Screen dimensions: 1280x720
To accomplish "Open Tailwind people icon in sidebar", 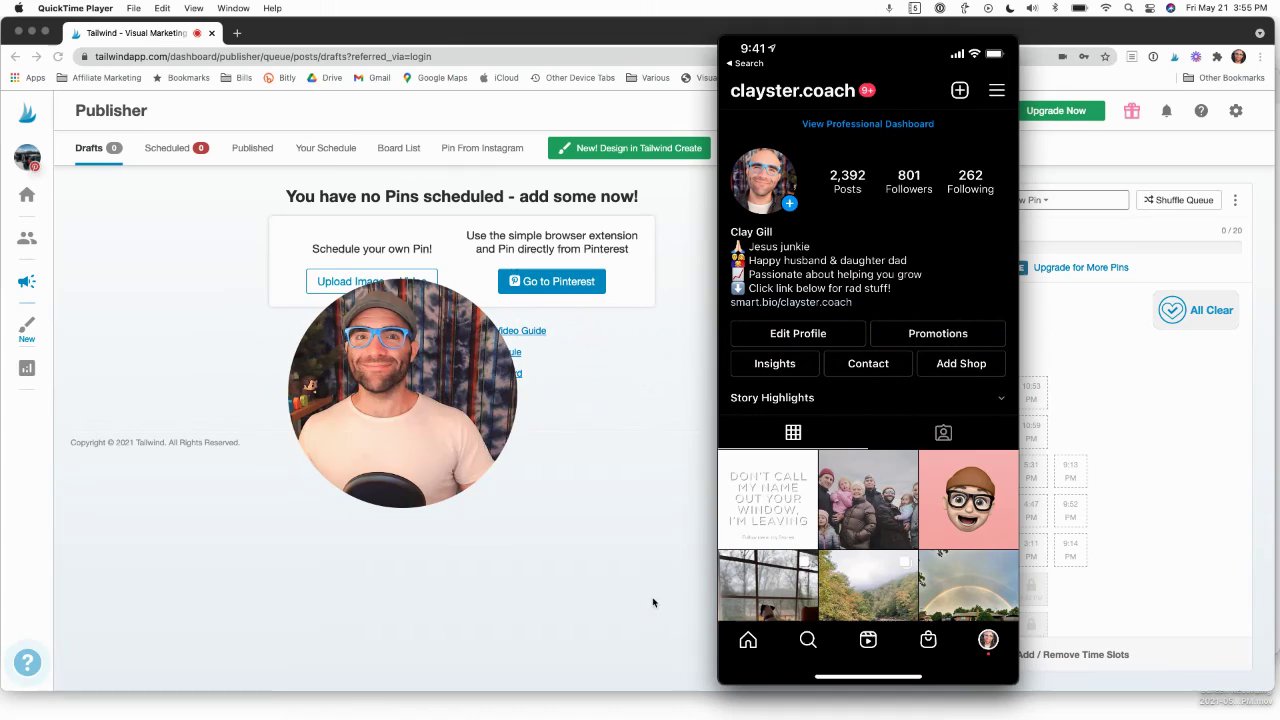I will (x=27, y=238).
